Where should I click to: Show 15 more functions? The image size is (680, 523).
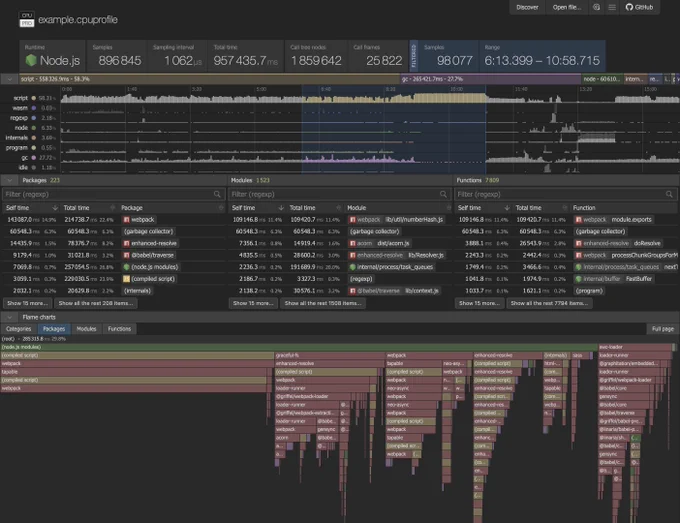coord(479,303)
